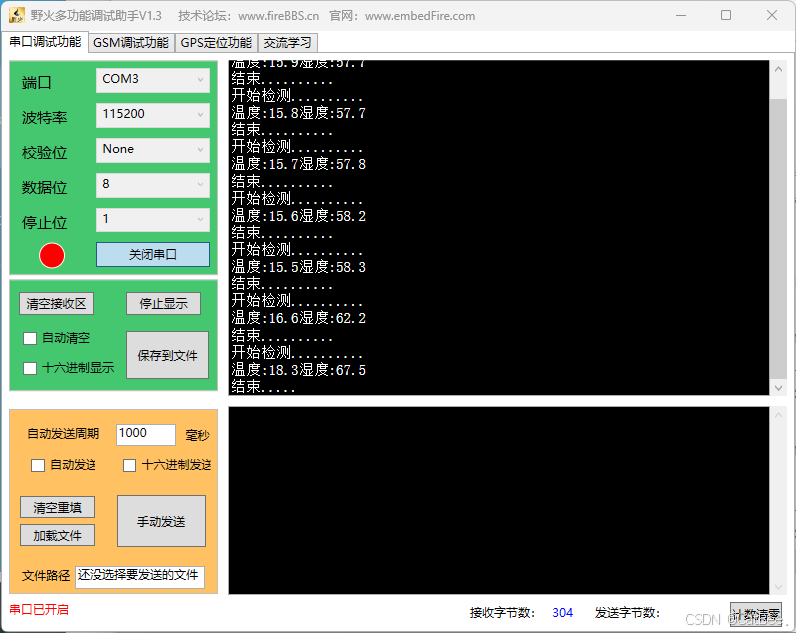Maximize the 野火多功能调试助手 window

coord(726,16)
